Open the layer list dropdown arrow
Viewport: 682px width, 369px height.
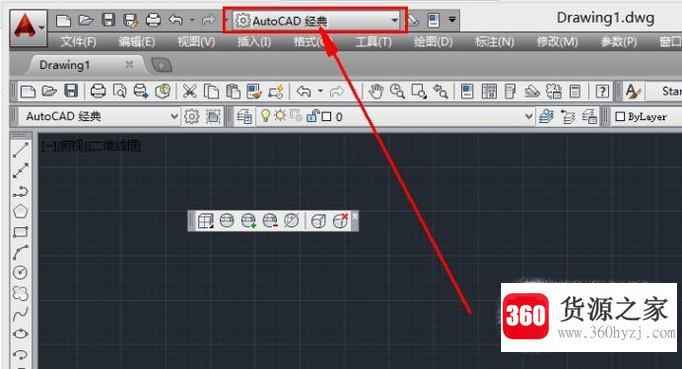(x=528, y=117)
